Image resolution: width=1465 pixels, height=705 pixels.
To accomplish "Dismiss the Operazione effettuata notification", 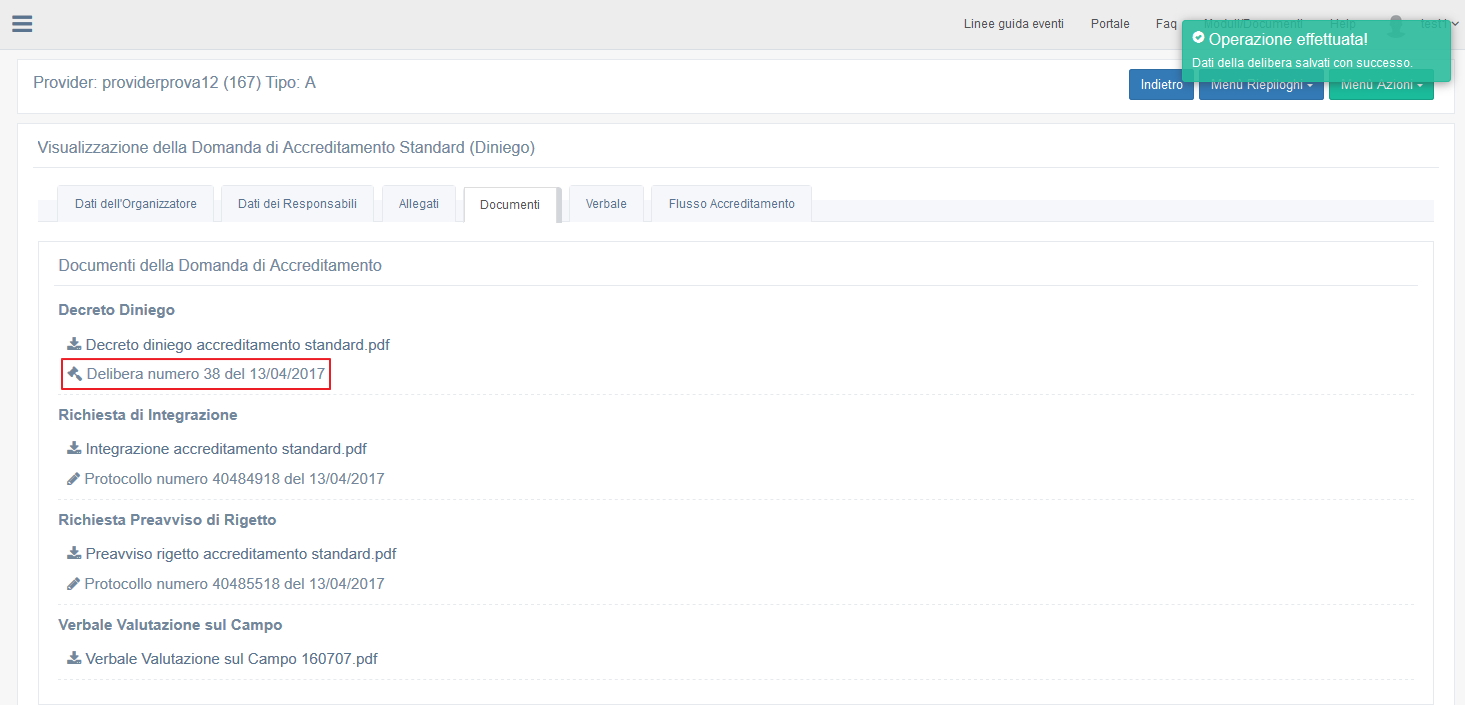I will click(x=1315, y=50).
